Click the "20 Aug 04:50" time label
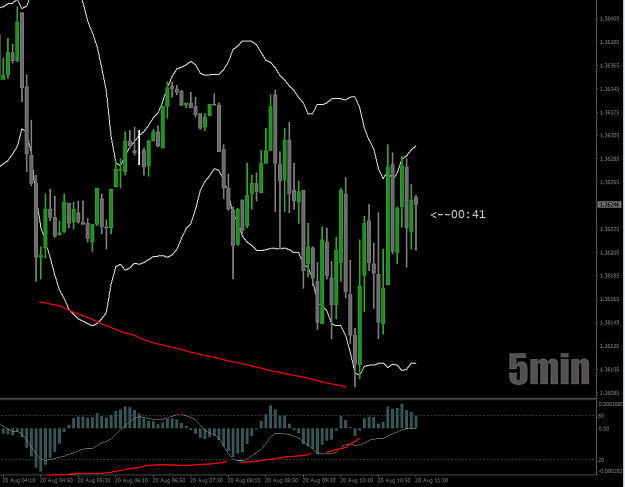The image size is (625, 487). pyautogui.click(x=56, y=481)
